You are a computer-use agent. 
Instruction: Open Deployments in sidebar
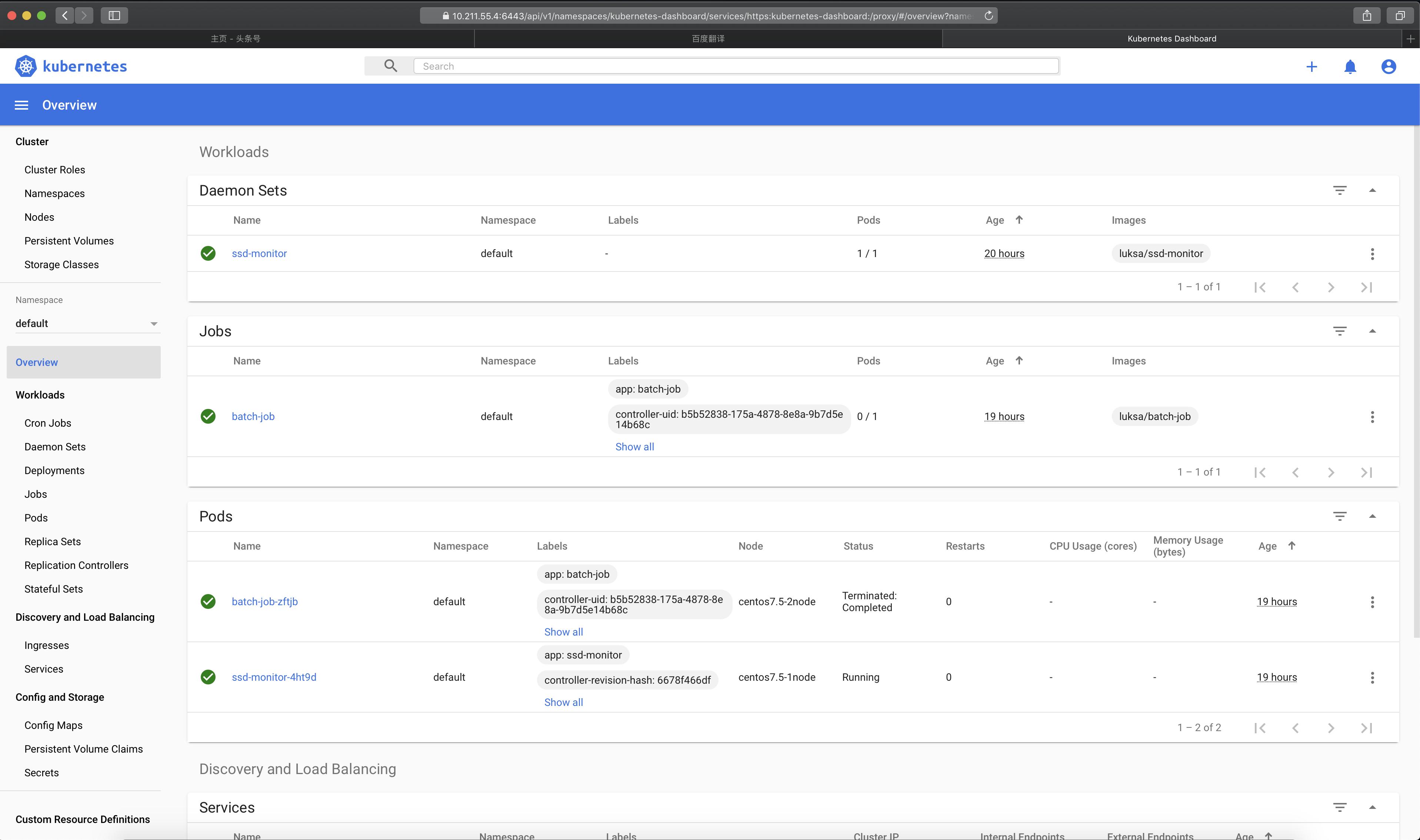54,470
